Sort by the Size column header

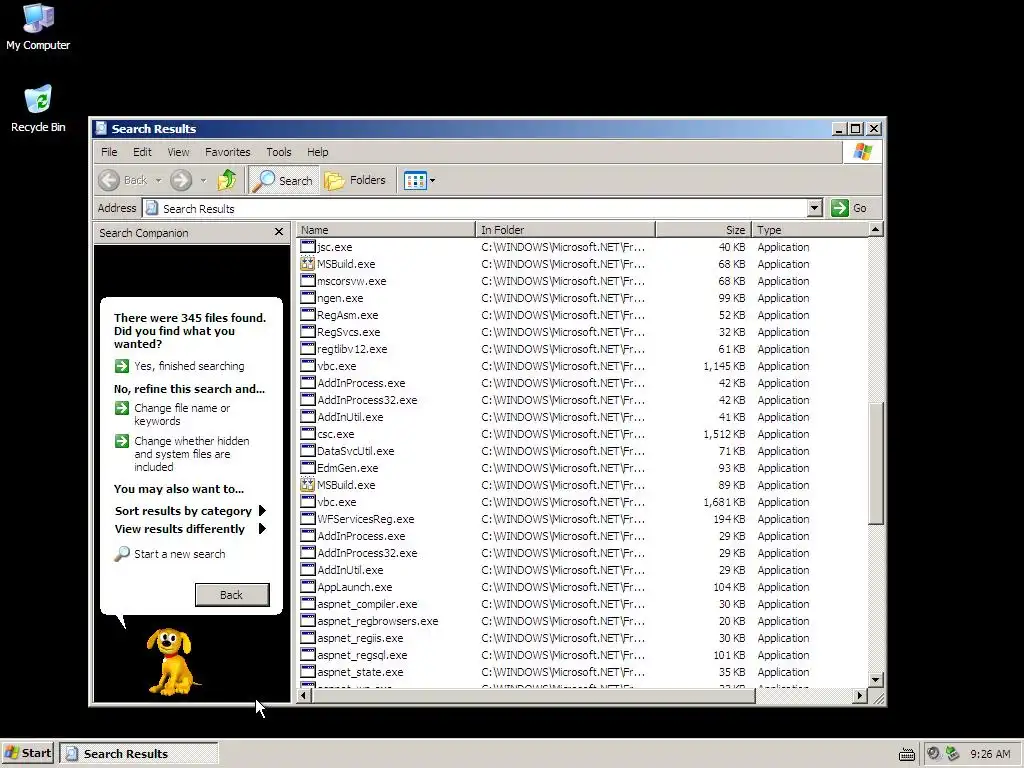click(703, 230)
